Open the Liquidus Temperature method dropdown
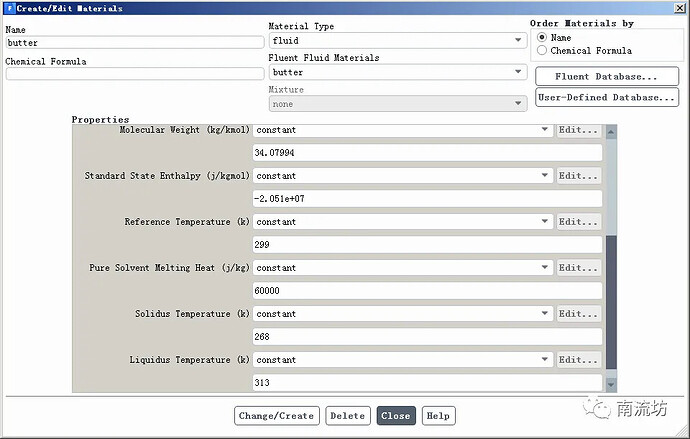Viewport: 690px width, 439px height. (x=403, y=360)
